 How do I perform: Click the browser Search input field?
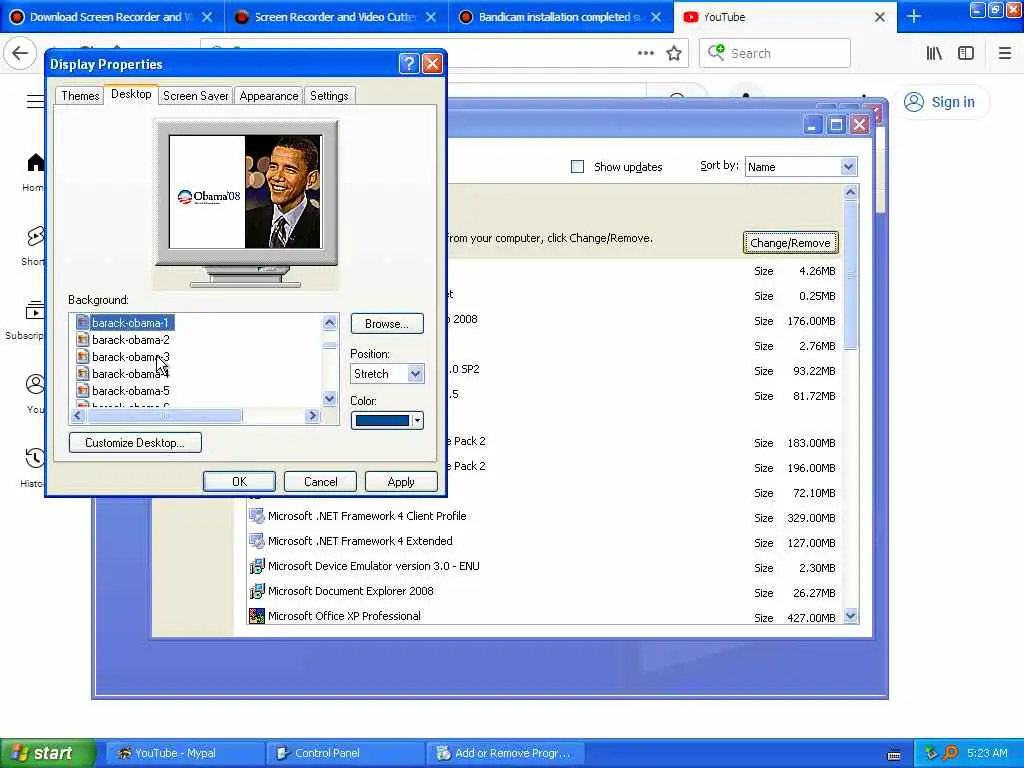[775, 53]
